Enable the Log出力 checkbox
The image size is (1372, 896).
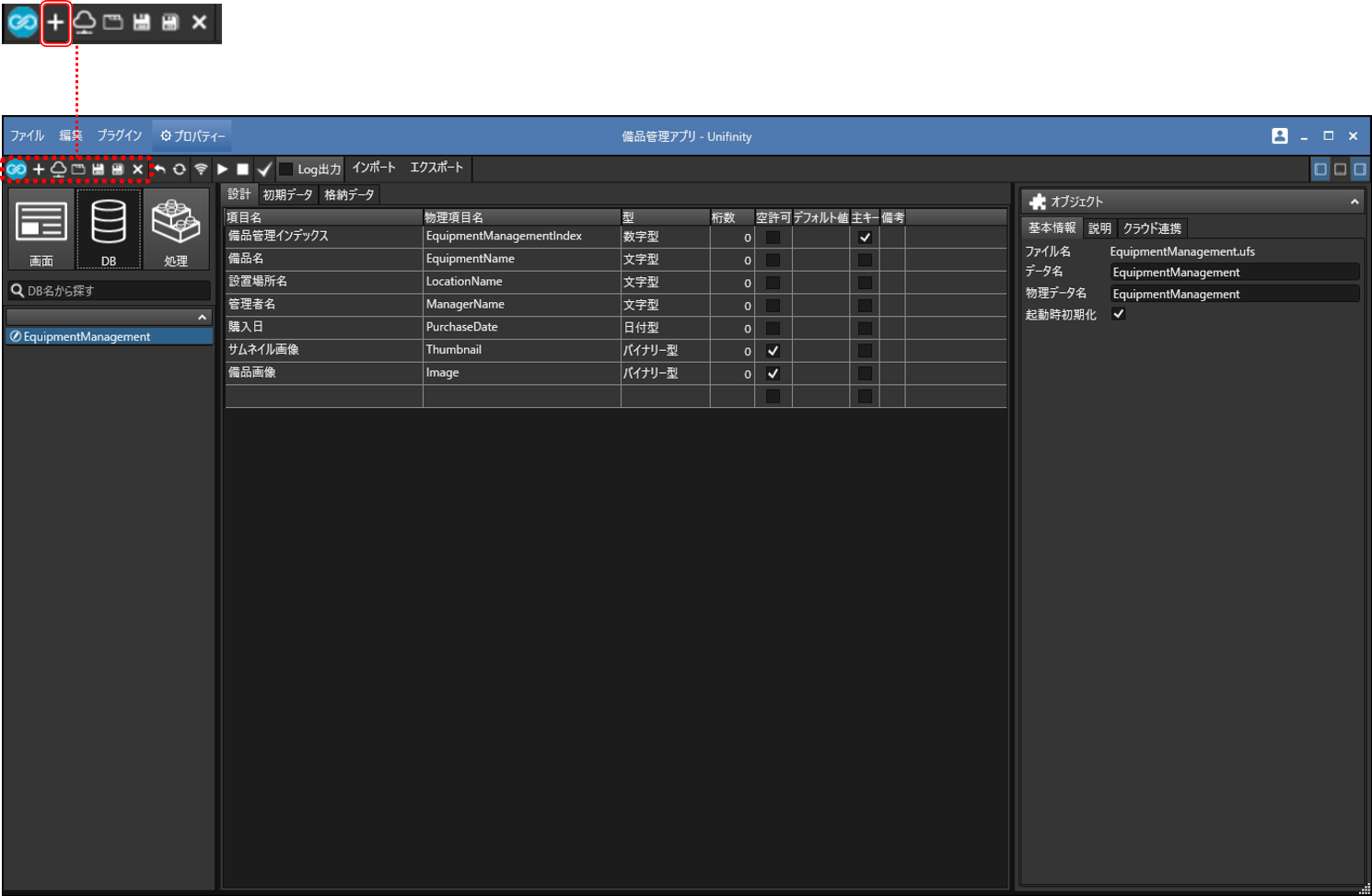point(286,169)
